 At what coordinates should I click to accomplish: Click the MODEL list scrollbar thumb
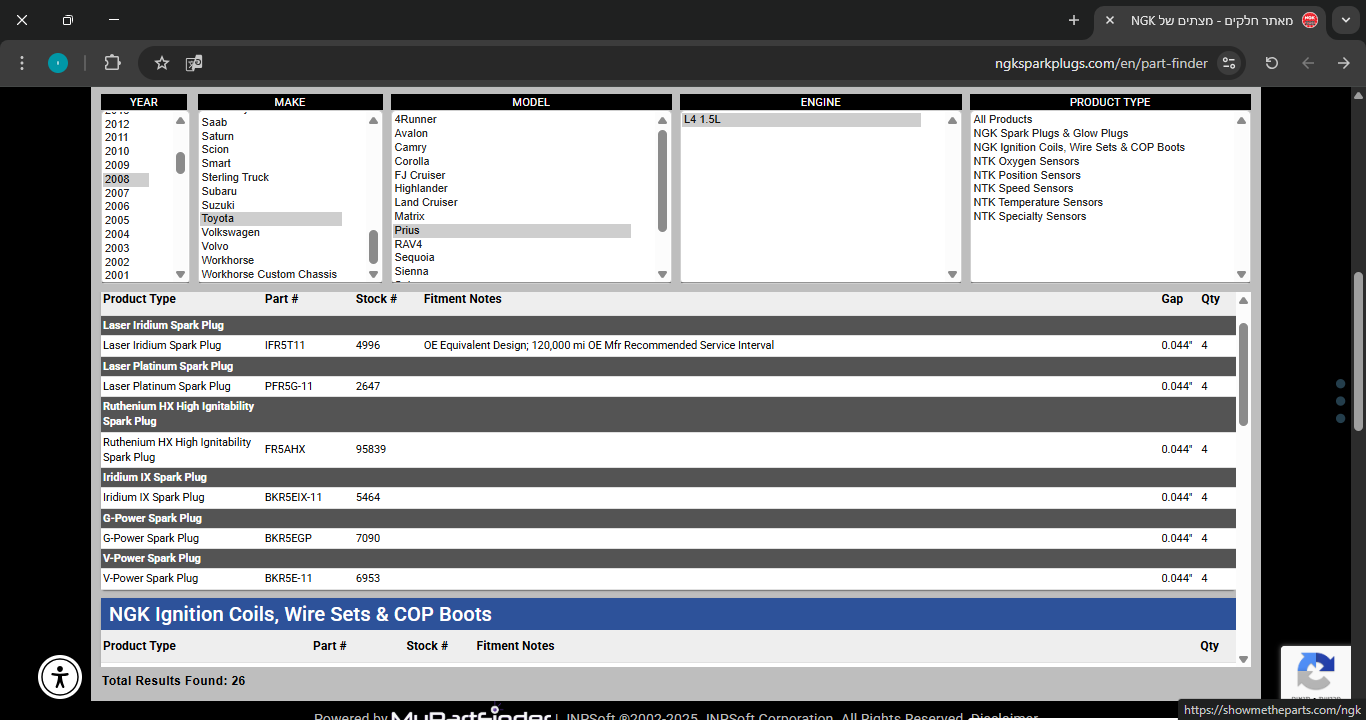(x=662, y=180)
